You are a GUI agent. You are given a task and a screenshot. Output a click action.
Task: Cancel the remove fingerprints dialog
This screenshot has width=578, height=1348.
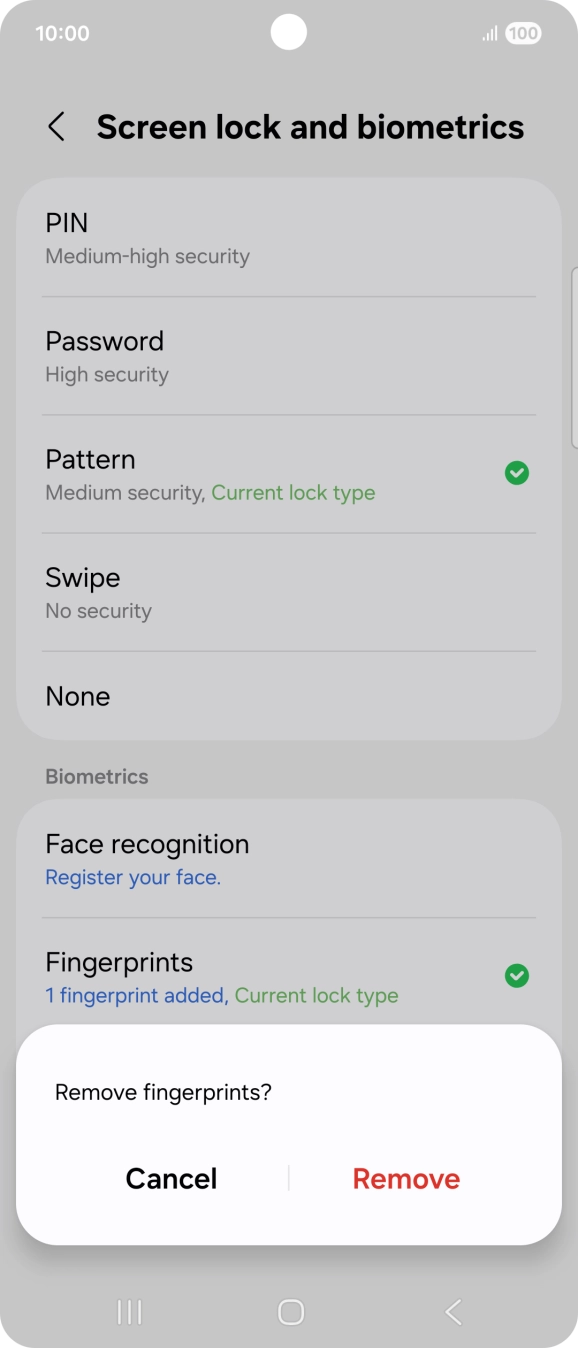point(171,1178)
